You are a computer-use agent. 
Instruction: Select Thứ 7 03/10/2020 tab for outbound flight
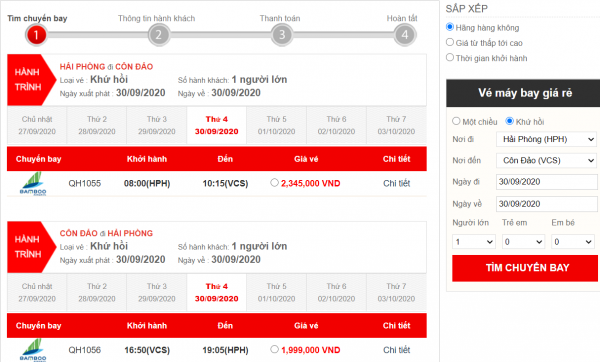pyautogui.click(x=396, y=125)
